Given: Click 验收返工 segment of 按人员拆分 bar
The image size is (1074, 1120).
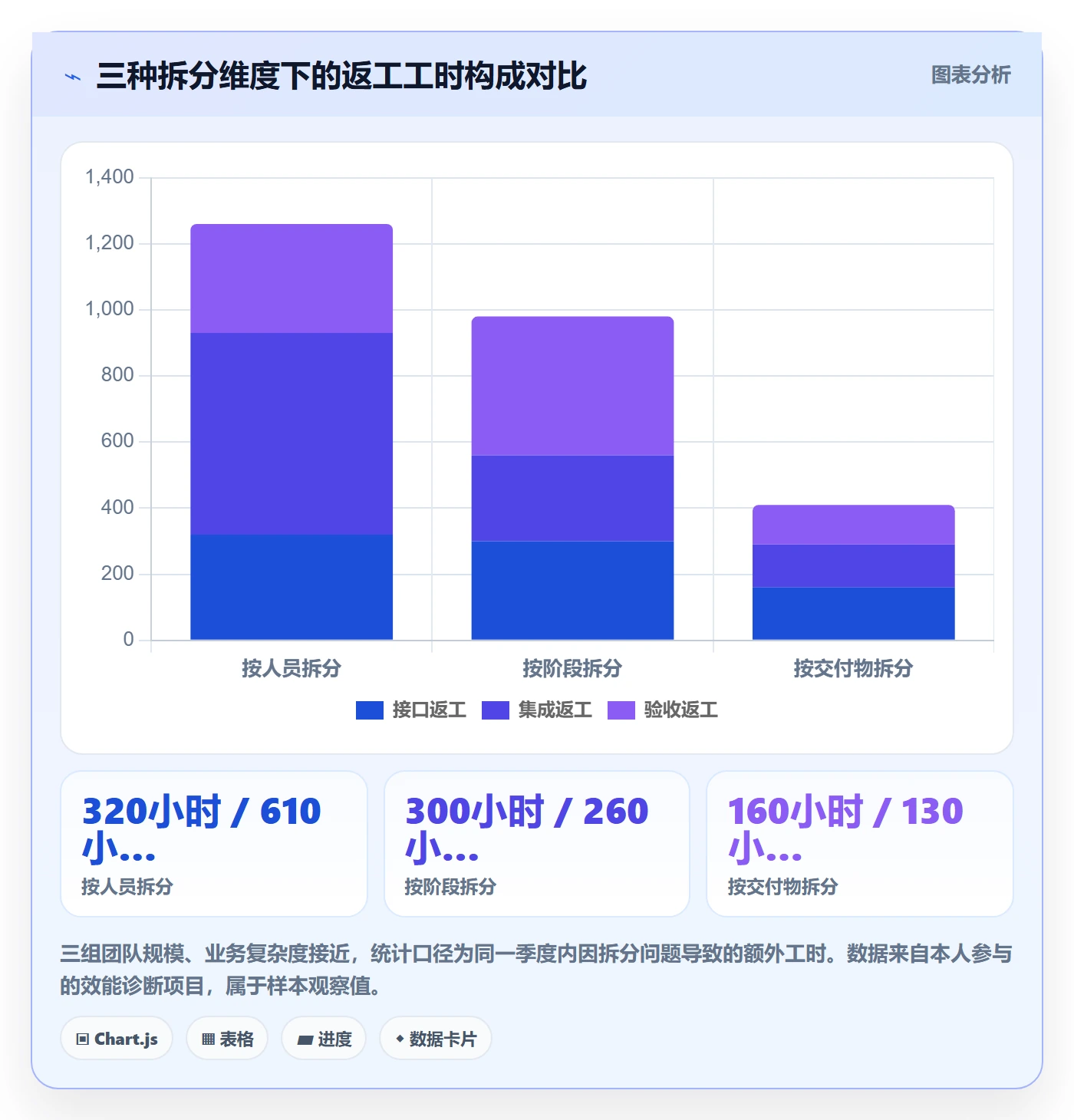Looking at the screenshot, I should [x=292, y=278].
